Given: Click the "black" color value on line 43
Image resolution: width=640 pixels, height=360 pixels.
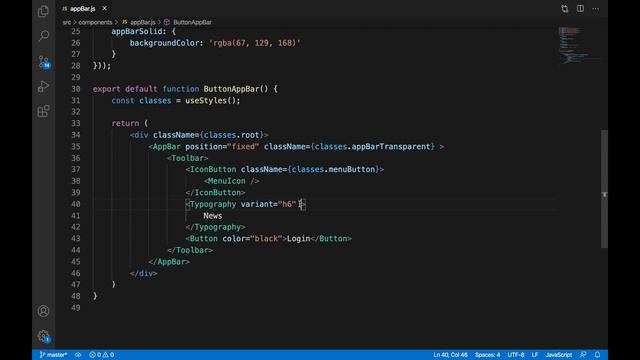Looking at the screenshot, I should 266,238.
